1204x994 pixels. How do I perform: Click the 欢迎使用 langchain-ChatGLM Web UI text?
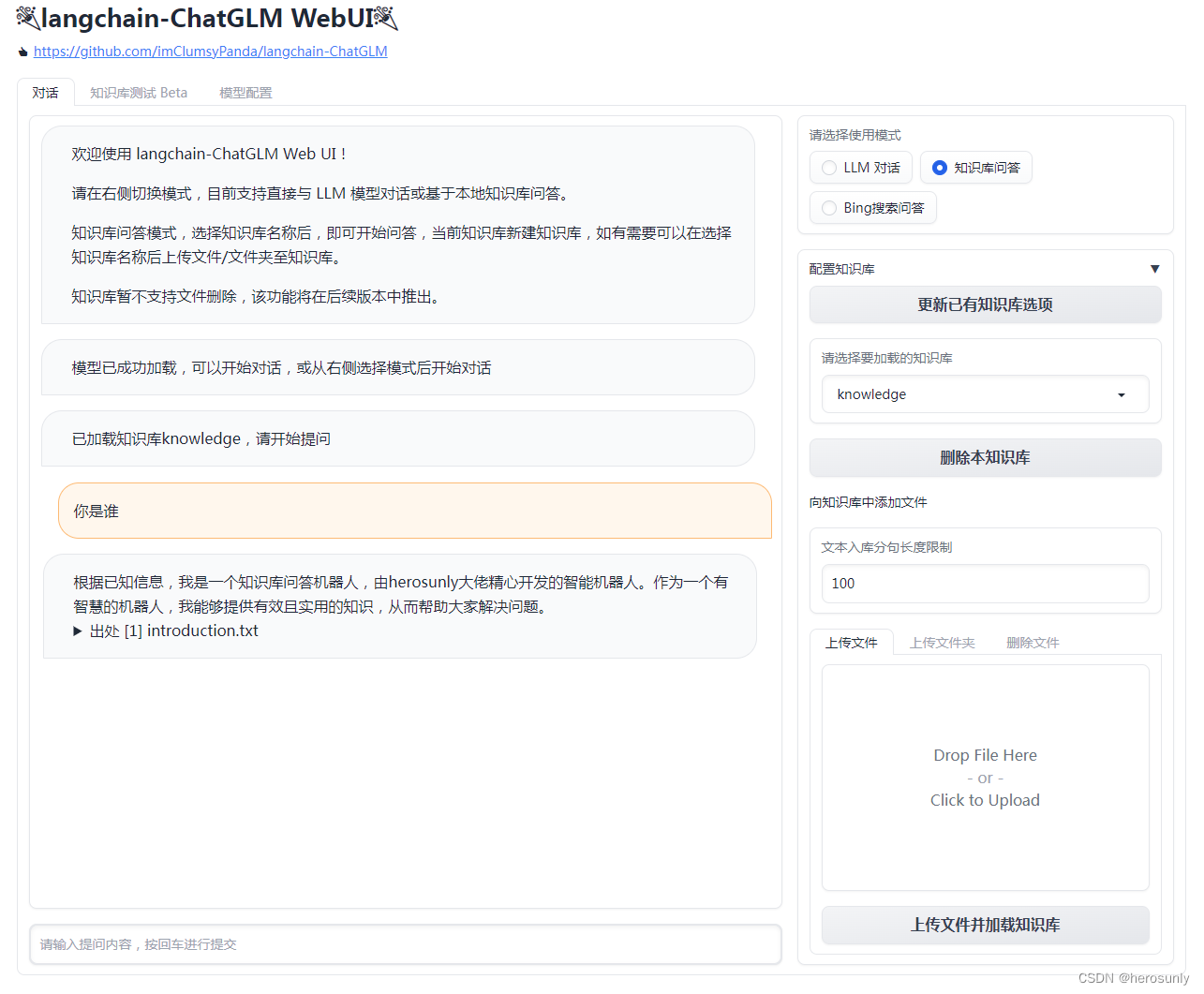[x=209, y=154]
